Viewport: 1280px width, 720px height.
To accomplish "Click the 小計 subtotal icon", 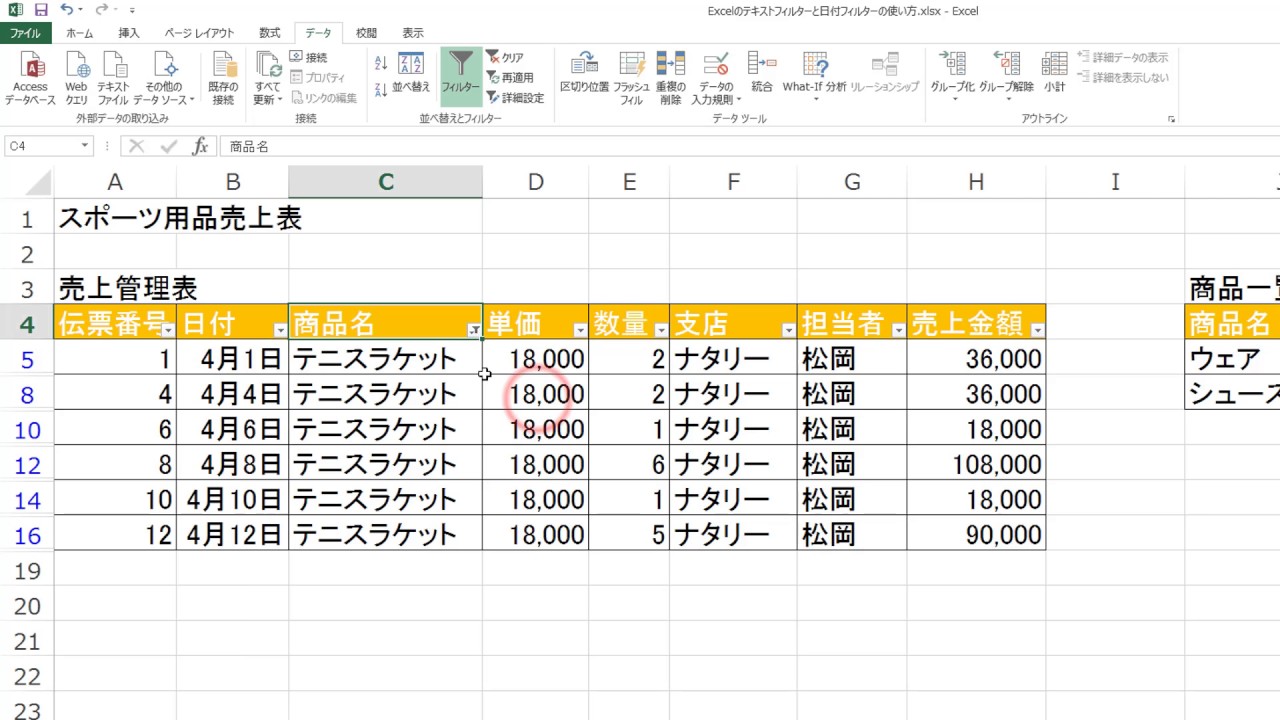I will coord(1054,73).
